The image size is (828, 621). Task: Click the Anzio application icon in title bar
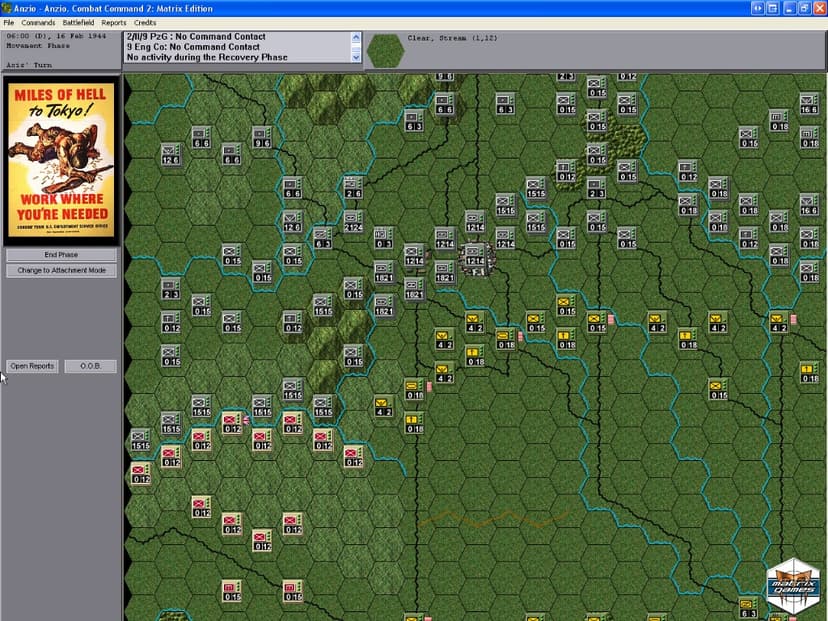click(6, 8)
